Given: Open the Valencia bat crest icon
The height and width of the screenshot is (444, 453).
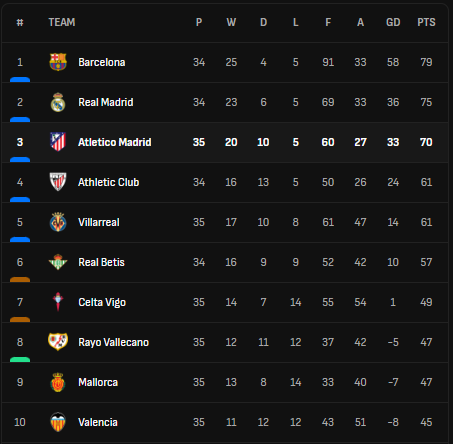Looking at the screenshot, I should tap(58, 422).
